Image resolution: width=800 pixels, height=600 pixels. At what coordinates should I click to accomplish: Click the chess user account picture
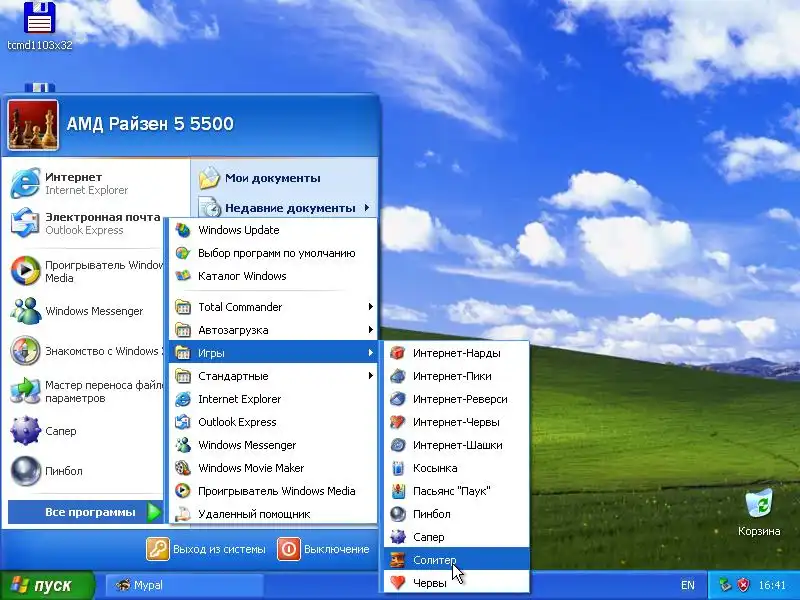tap(33, 124)
